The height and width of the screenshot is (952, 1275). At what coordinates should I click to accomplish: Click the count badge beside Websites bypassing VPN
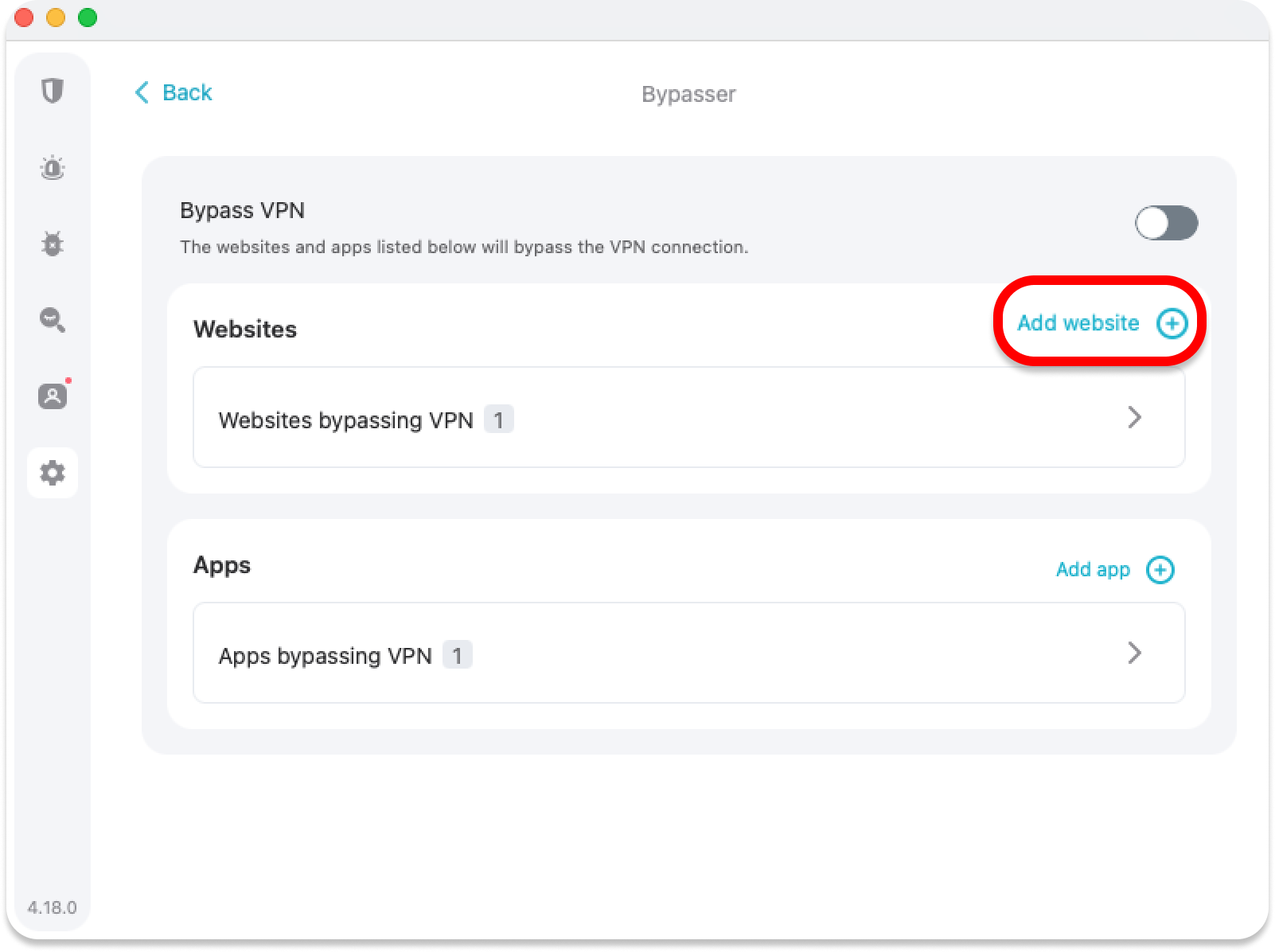pos(498,419)
